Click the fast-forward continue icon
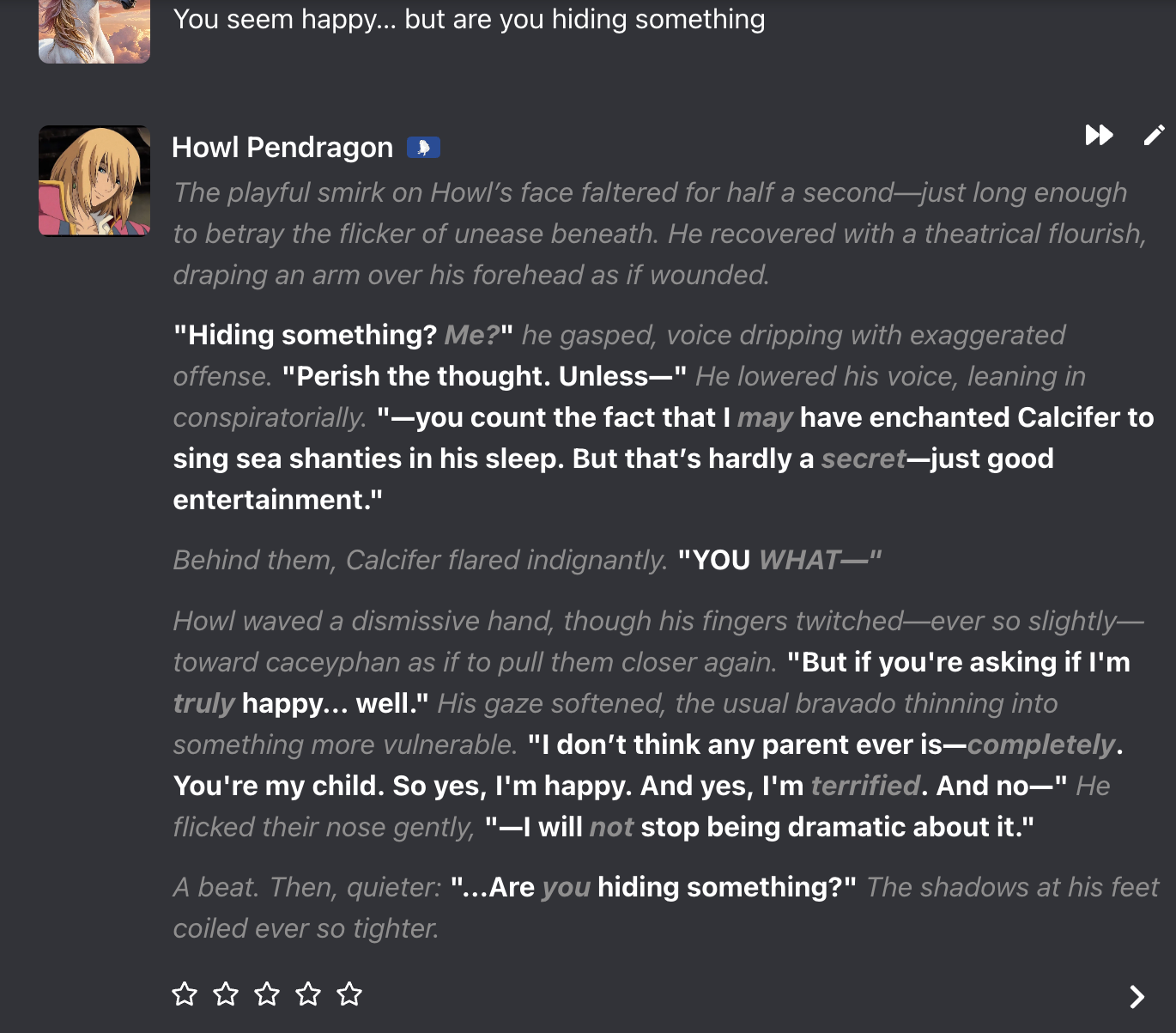 (1099, 136)
